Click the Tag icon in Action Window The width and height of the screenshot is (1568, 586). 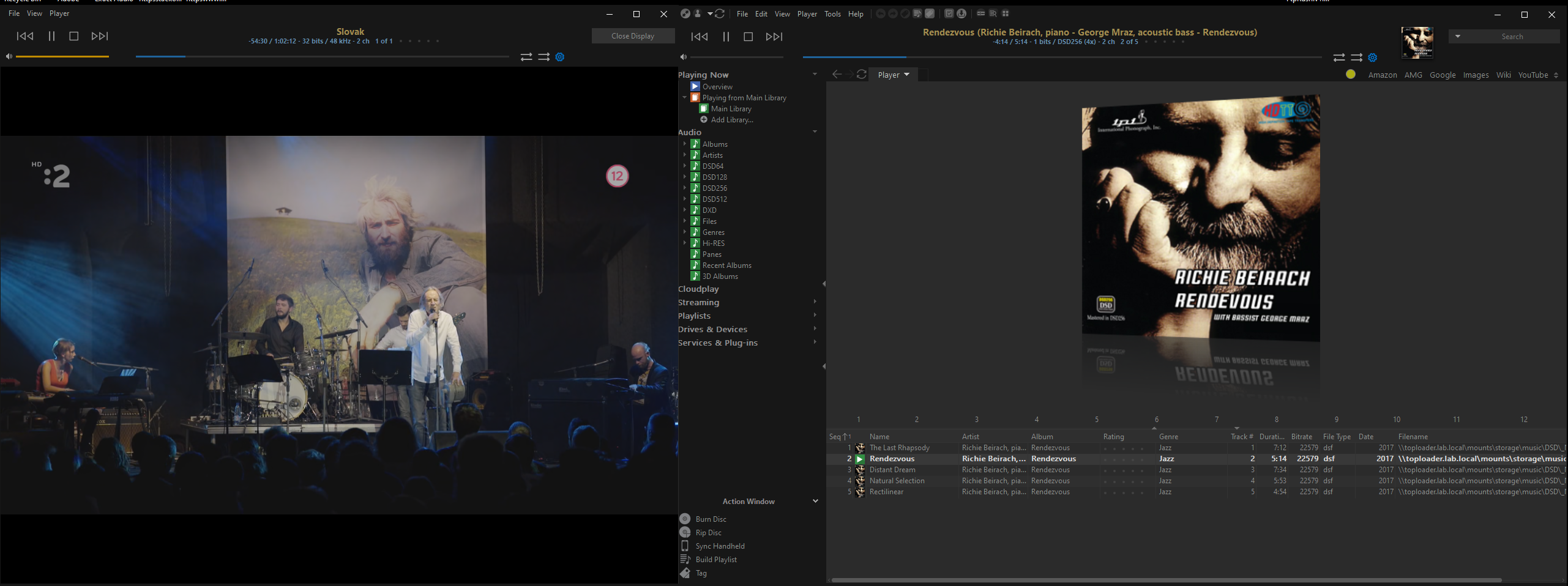point(685,573)
